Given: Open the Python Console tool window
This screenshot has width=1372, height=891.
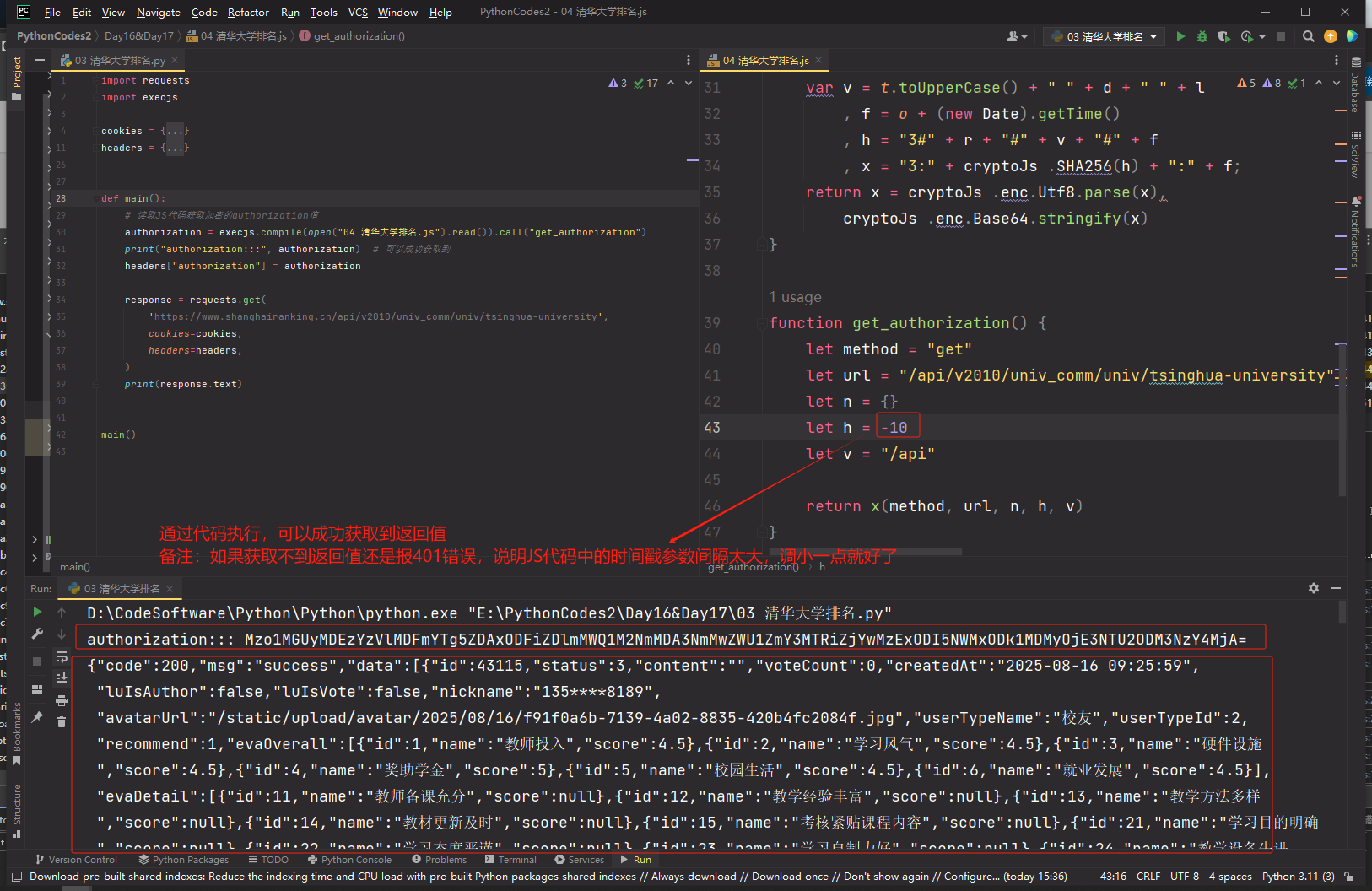Looking at the screenshot, I should (x=349, y=860).
